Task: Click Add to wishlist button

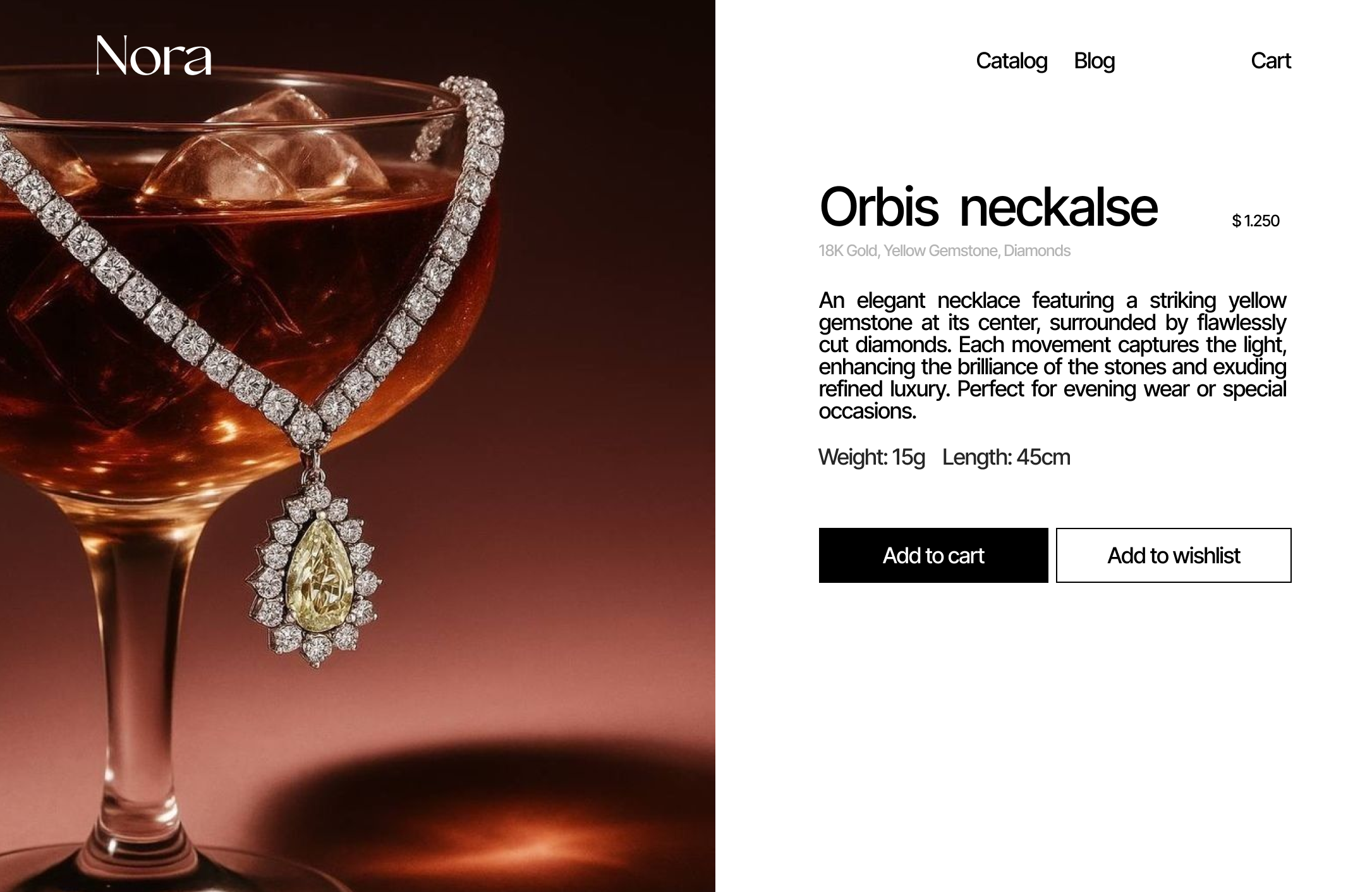Action: click(1173, 555)
